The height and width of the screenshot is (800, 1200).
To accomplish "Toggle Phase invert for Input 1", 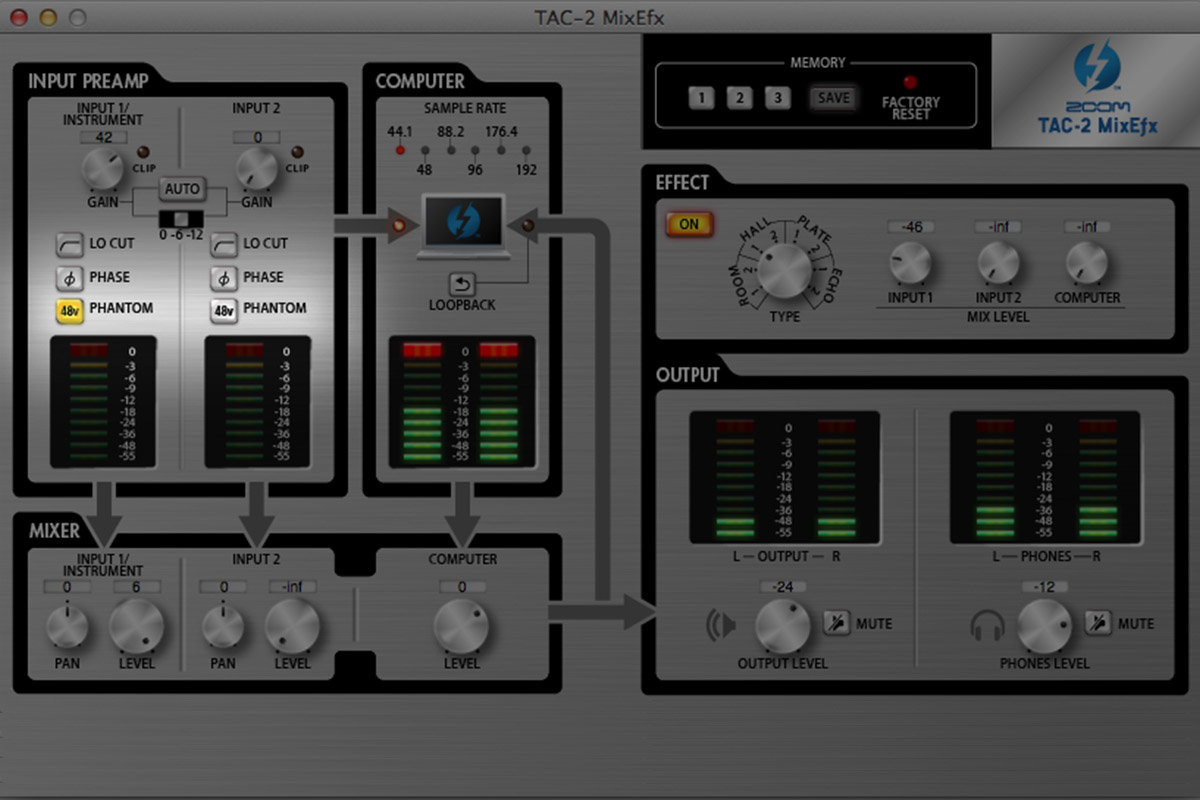I will click(x=70, y=278).
